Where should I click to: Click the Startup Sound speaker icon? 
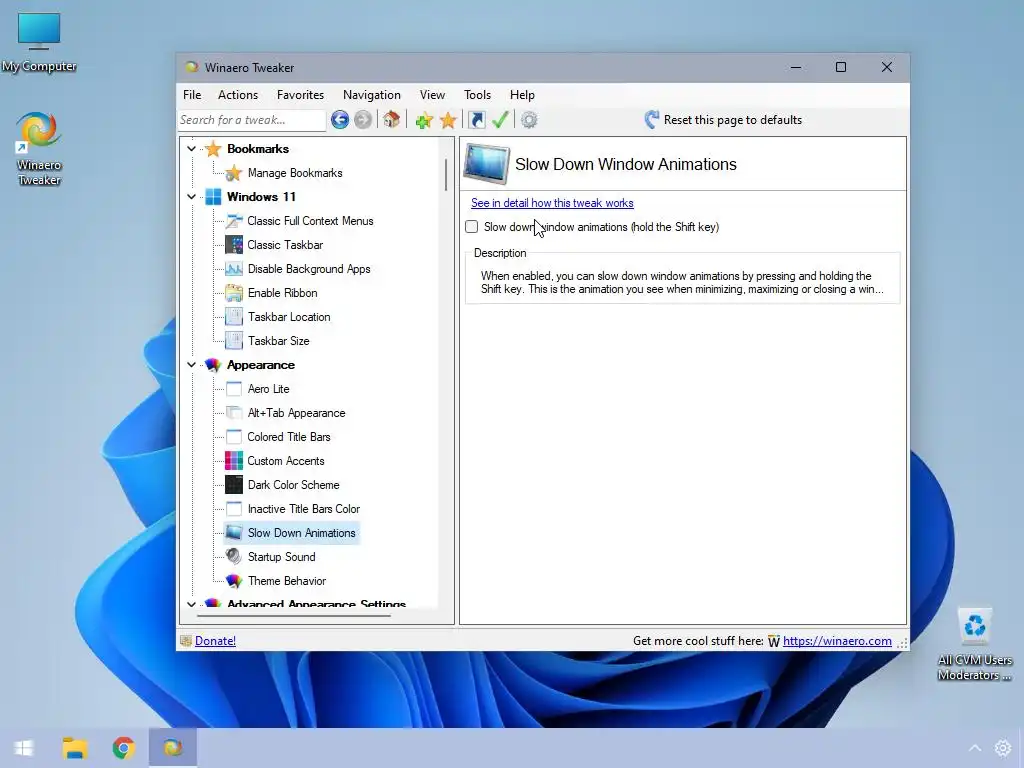(234, 556)
